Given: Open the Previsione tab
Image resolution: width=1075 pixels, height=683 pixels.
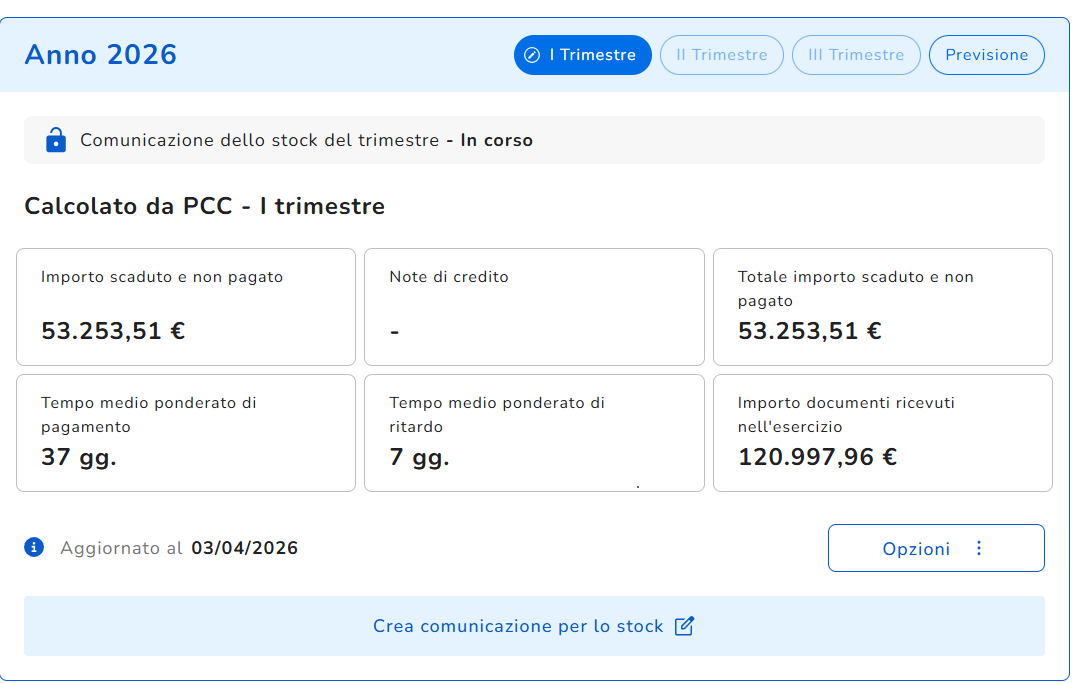Looking at the screenshot, I should click(x=986, y=55).
